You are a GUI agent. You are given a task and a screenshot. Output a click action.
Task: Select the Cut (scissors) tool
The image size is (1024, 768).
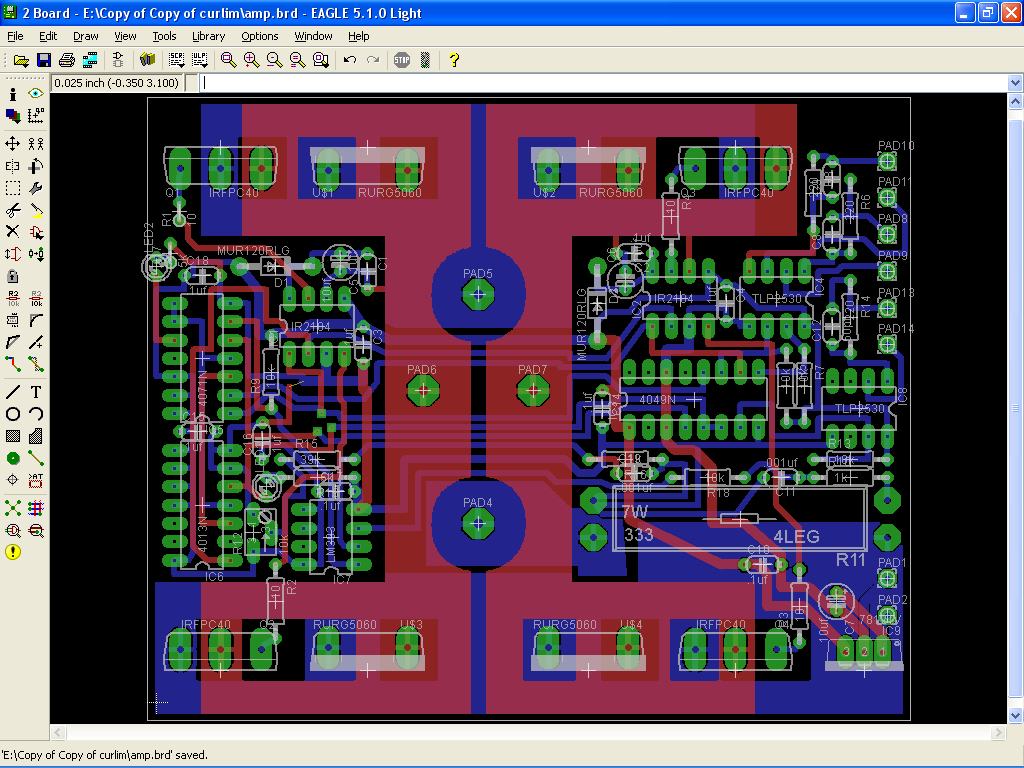point(12,210)
